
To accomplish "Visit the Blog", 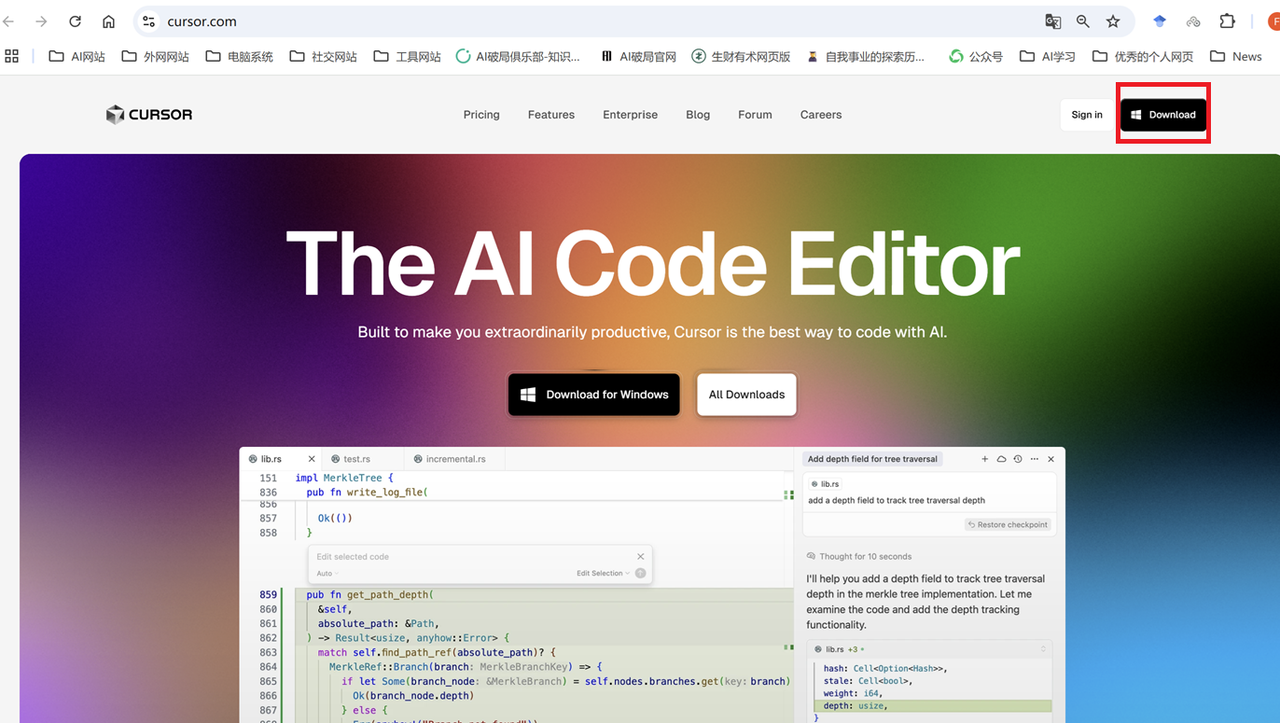I will click(x=698, y=115).
